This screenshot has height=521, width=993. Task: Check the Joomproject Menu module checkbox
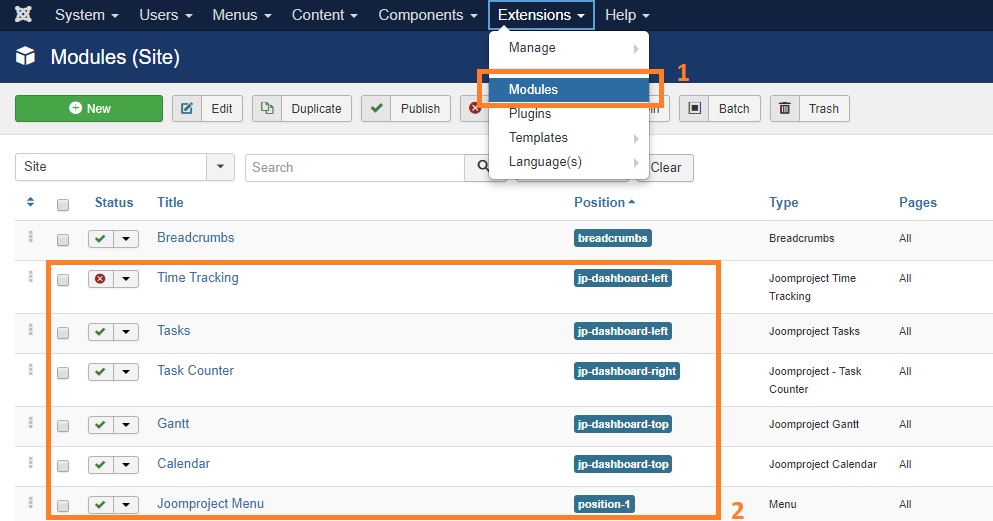(x=63, y=506)
